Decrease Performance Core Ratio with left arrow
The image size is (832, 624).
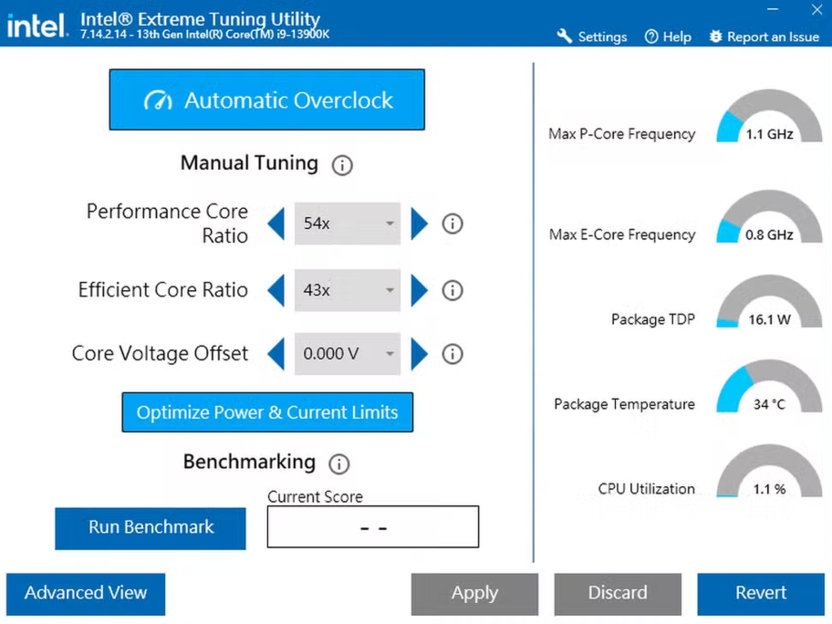pos(277,224)
